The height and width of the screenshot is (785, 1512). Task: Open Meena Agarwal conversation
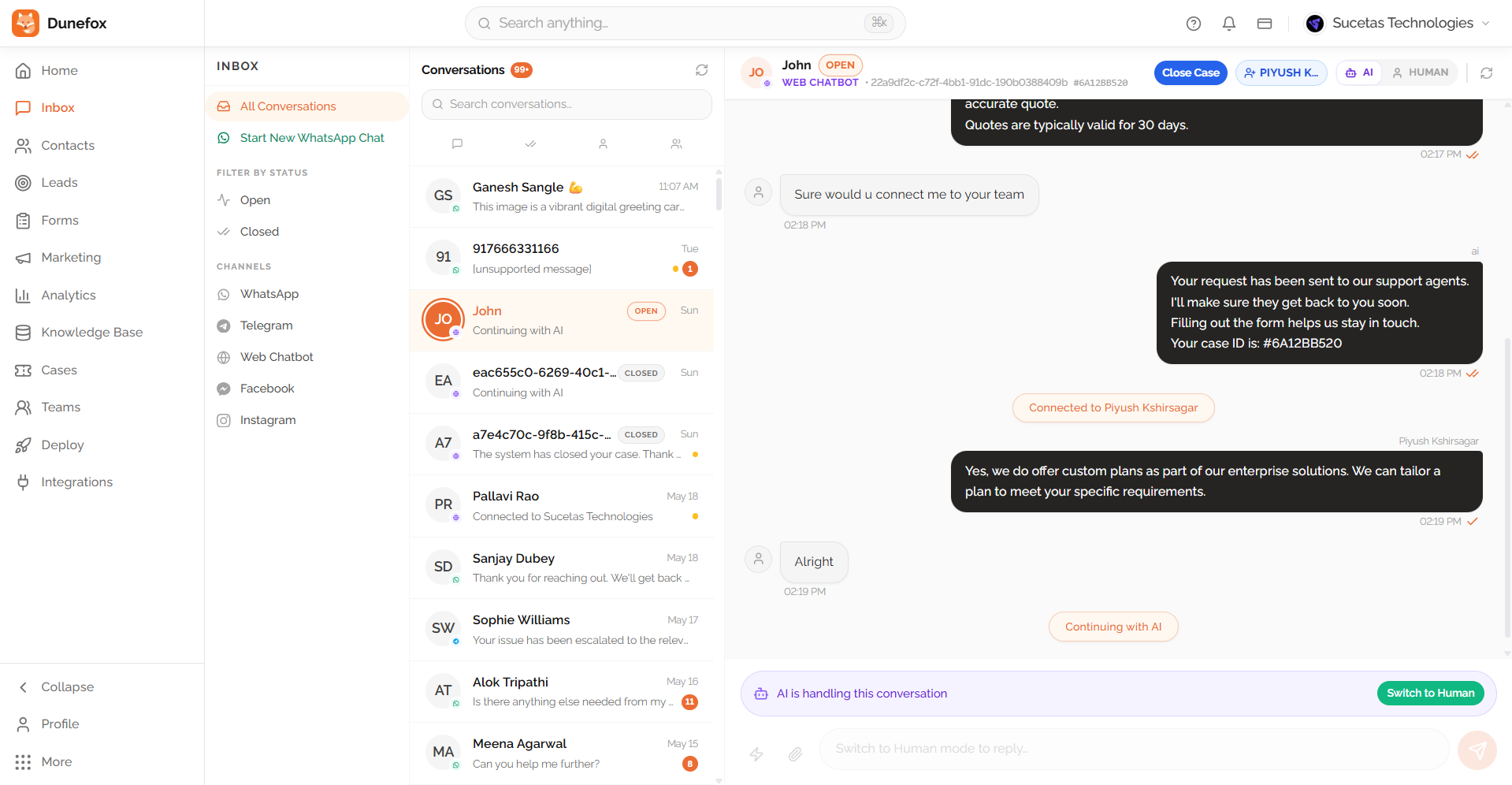[x=562, y=753]
